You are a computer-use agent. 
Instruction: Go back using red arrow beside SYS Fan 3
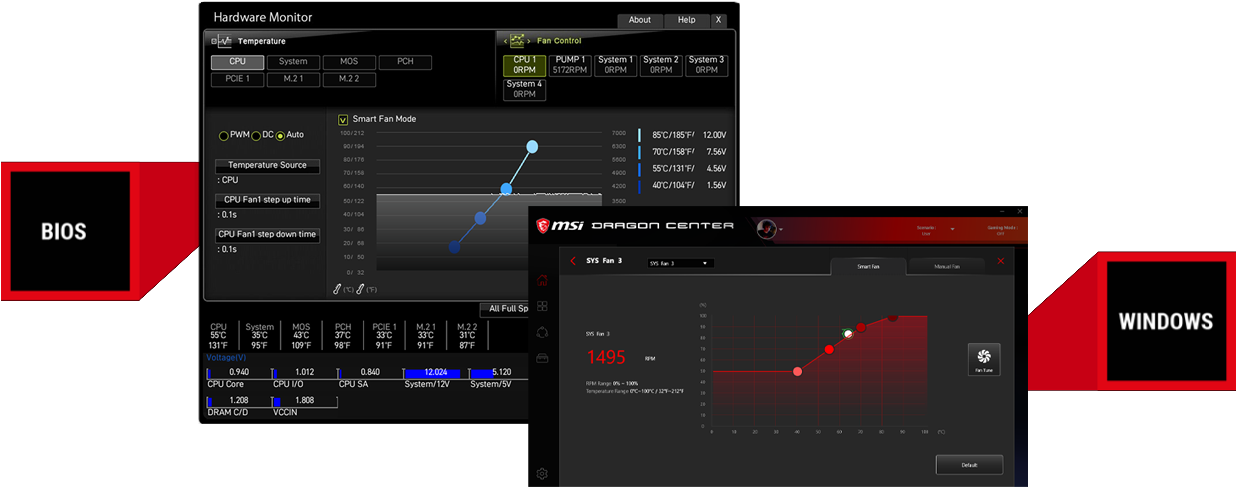573,261
